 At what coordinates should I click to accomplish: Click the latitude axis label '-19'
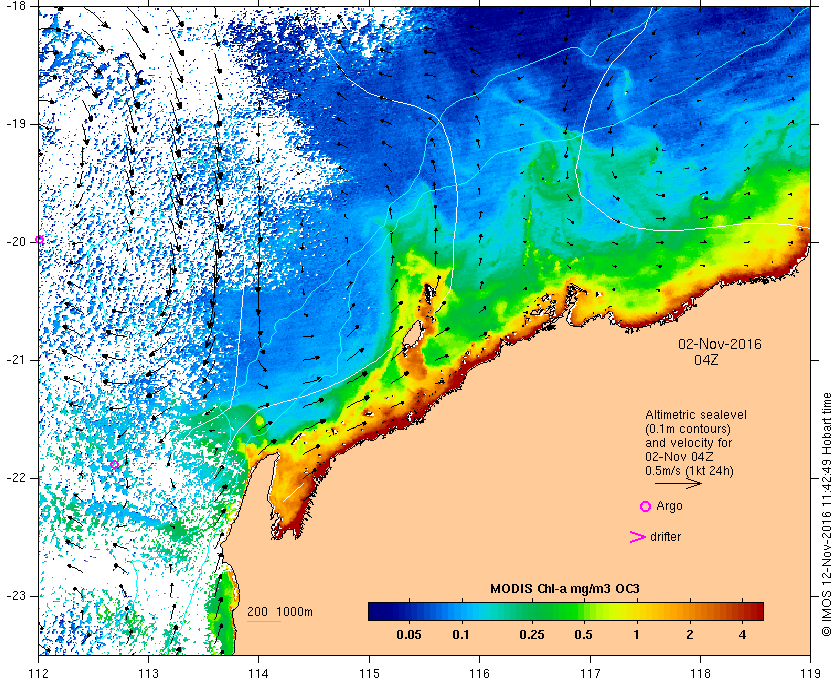coord(15,124)
